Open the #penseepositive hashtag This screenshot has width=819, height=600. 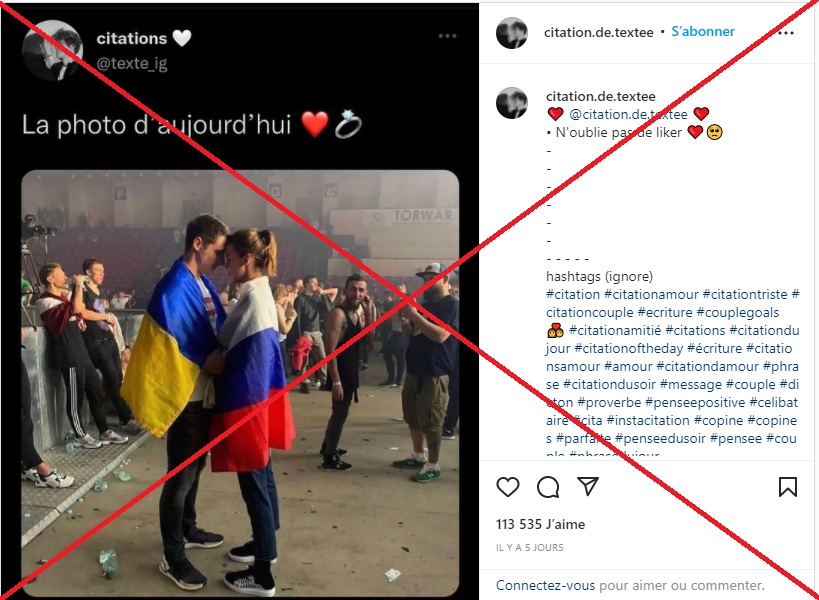click(x=695, y=403)
